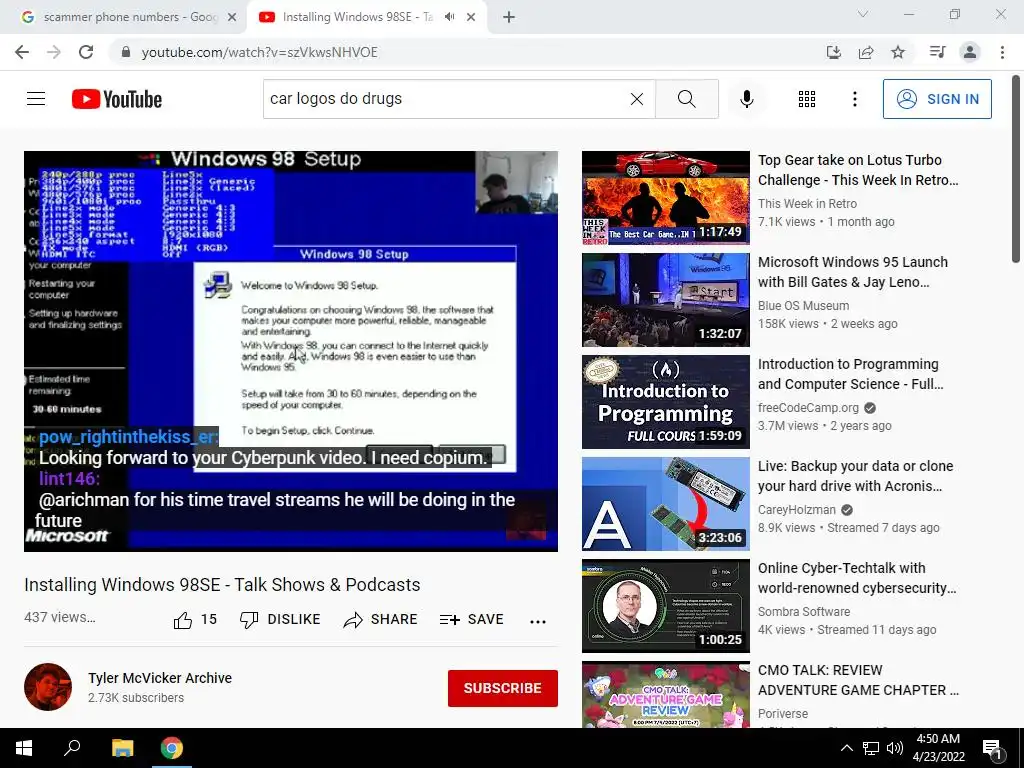The height and width of the screenshot is (768, 1024).
Task: Share the video
Action: pos(380,619)
